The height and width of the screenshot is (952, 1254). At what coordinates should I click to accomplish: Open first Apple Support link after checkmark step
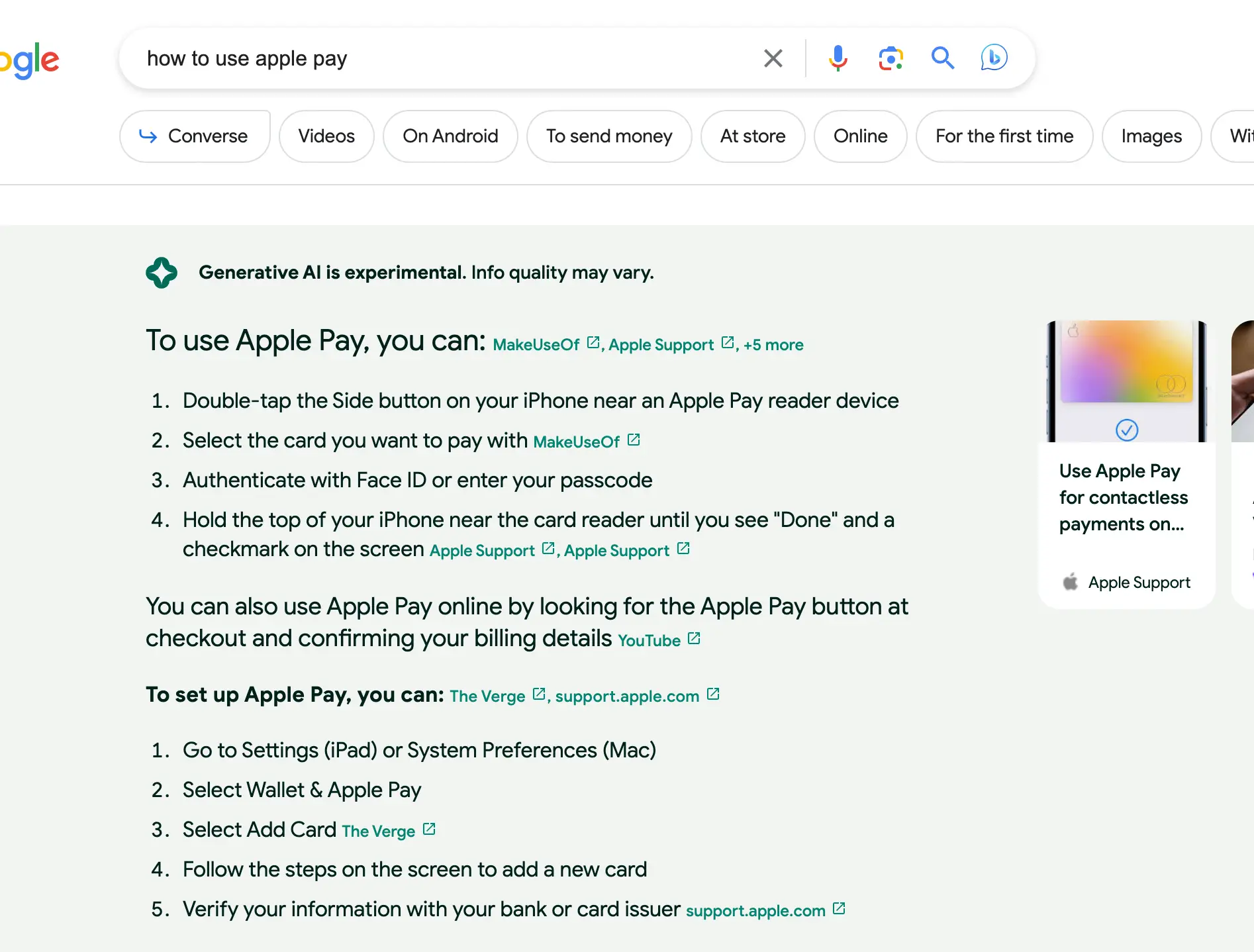tap(482, 551)
